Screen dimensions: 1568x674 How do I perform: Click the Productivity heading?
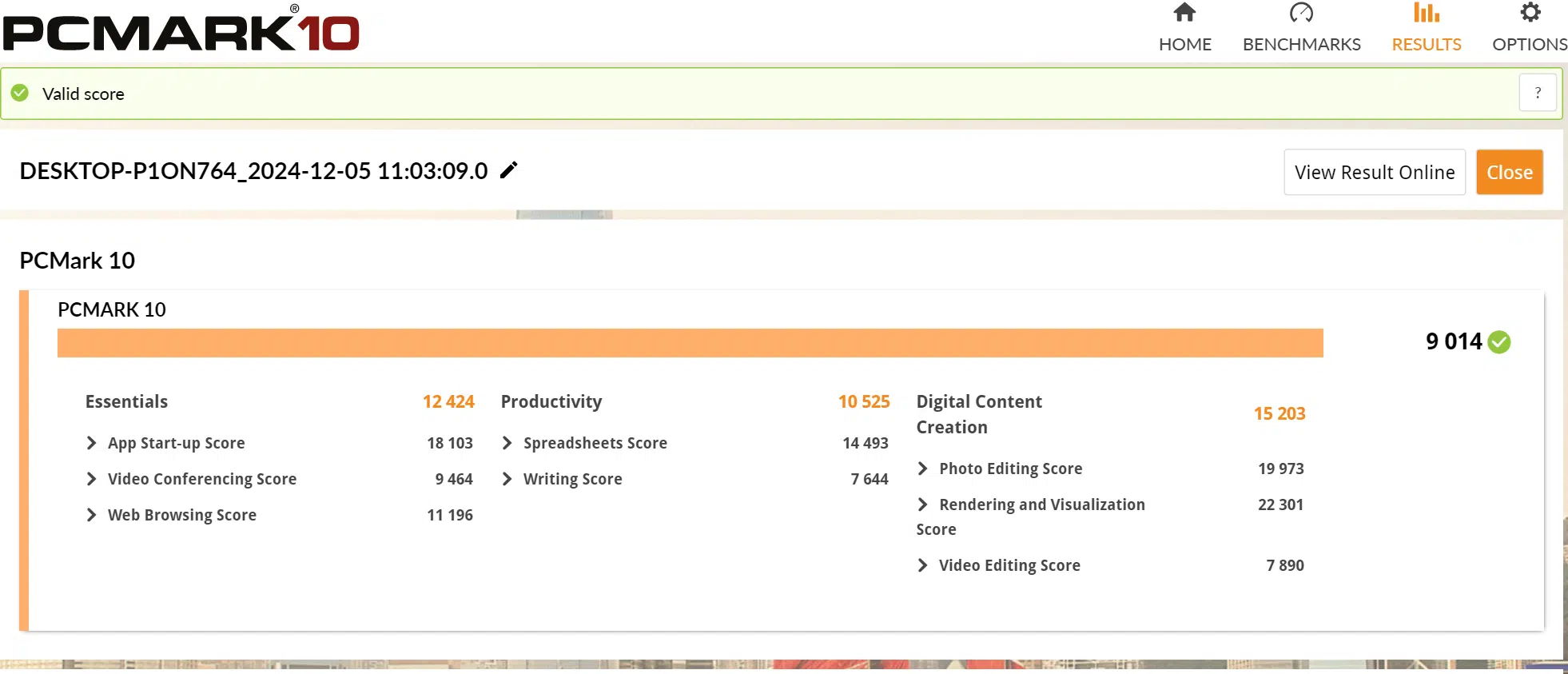[x=551, y=401]
